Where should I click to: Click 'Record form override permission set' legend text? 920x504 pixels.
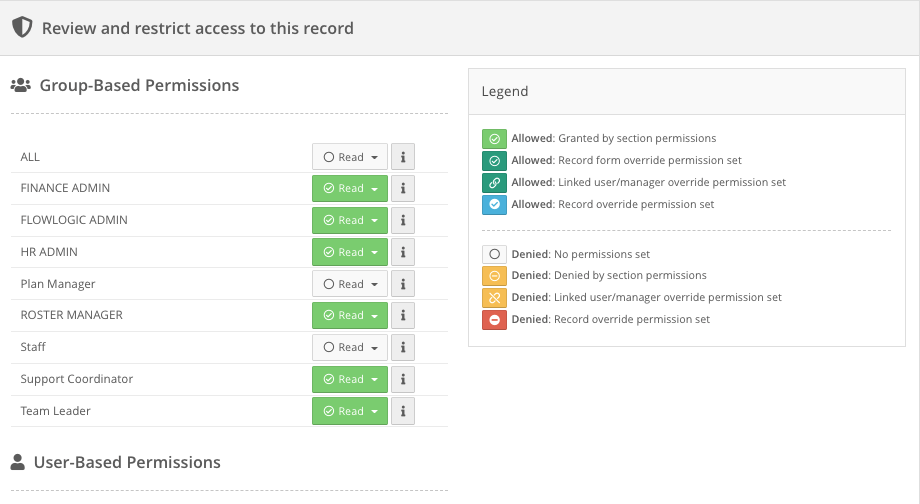click(650, 161)
